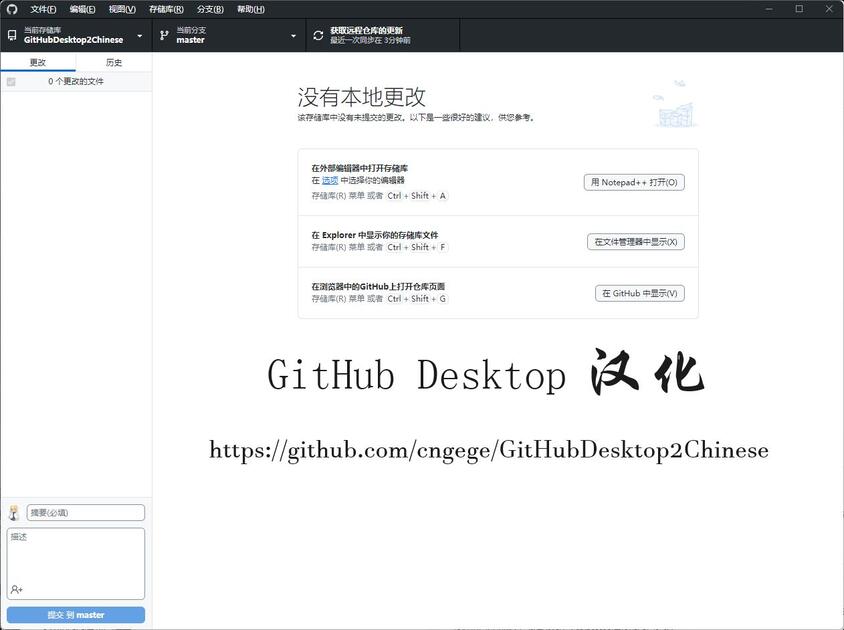844x630 pixels.
Task: Open the 存储库(R) menu
Action: (x=166, y=9)
